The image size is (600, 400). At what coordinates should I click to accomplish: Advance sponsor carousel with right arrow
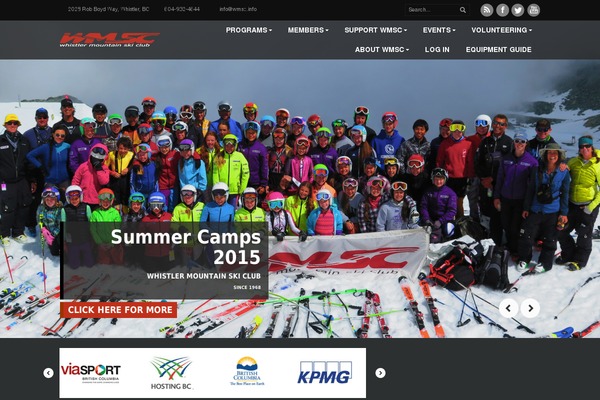click(x=380, y=373)
